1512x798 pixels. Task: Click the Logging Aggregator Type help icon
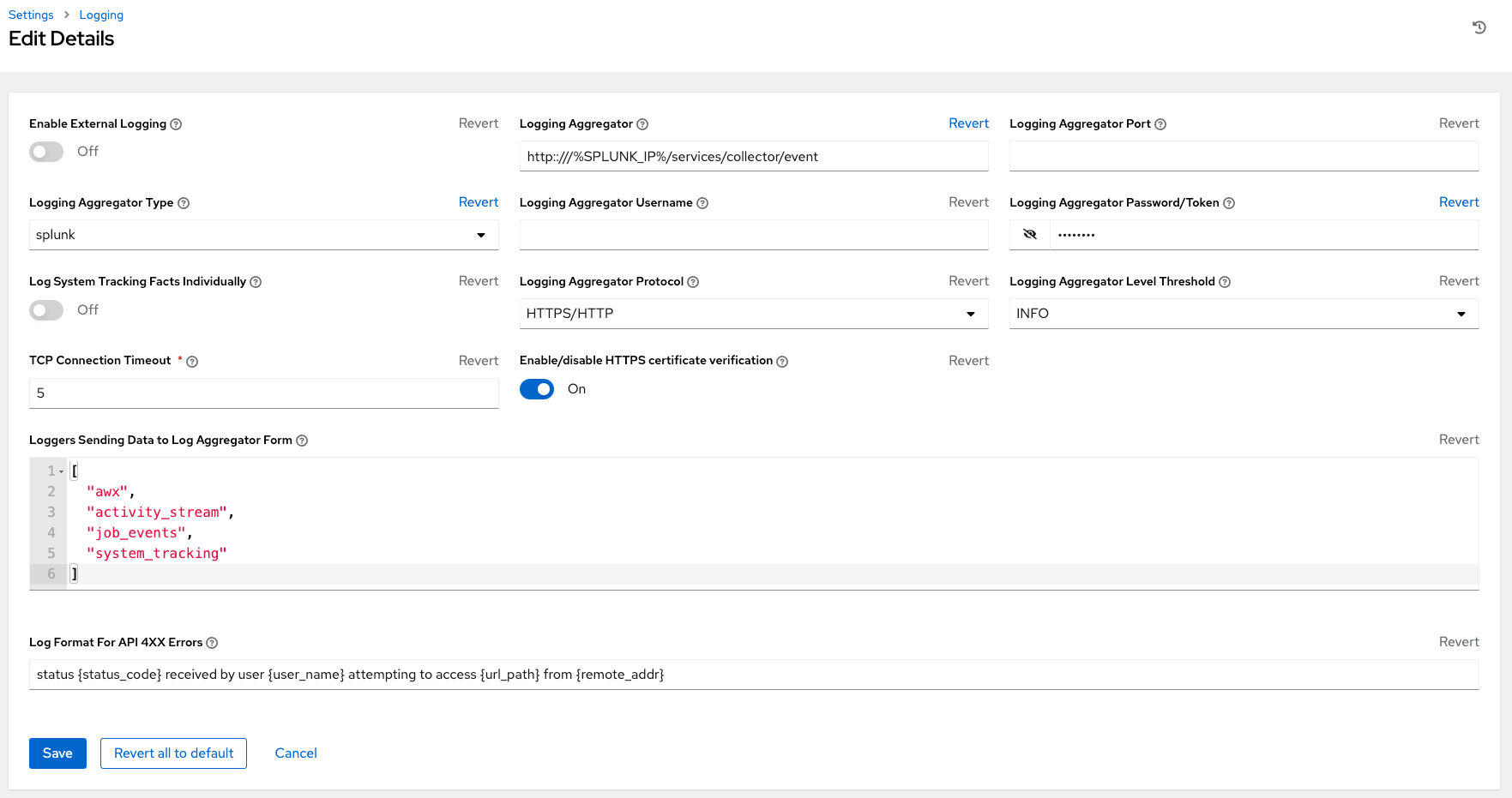(x=184, y=203)
